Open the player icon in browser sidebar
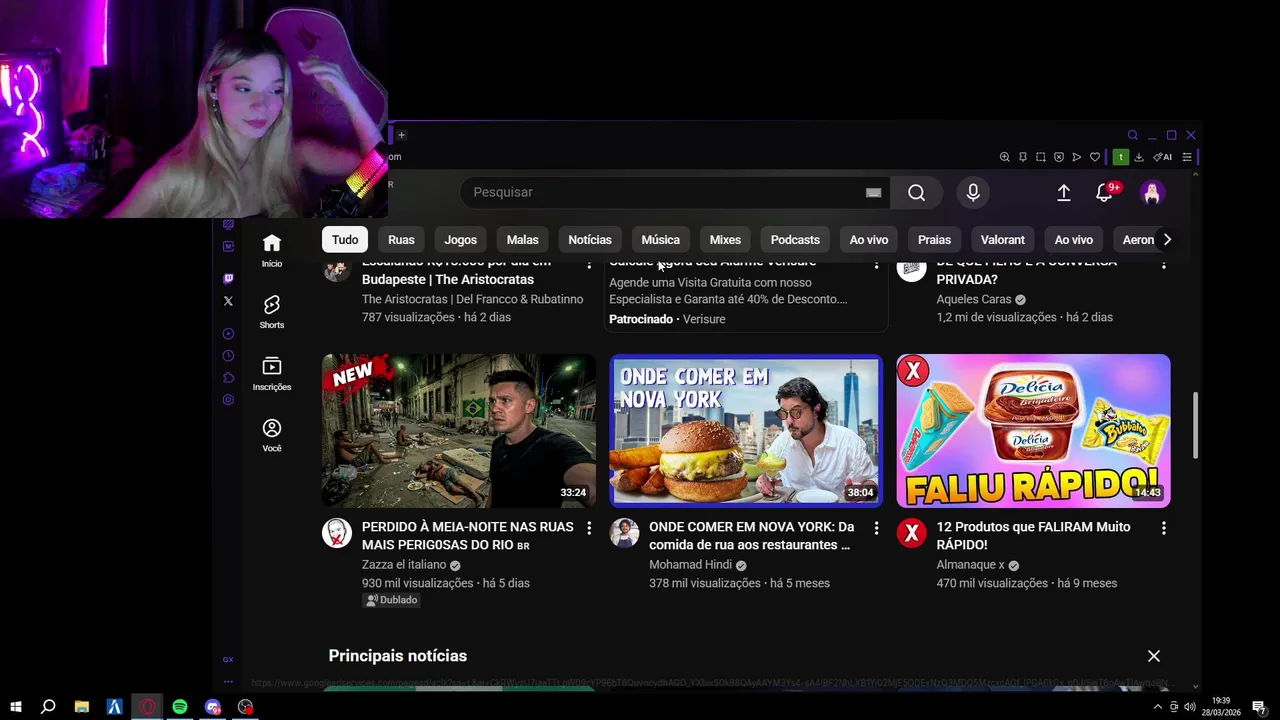 pyautogui.click(x=228, y=334)
